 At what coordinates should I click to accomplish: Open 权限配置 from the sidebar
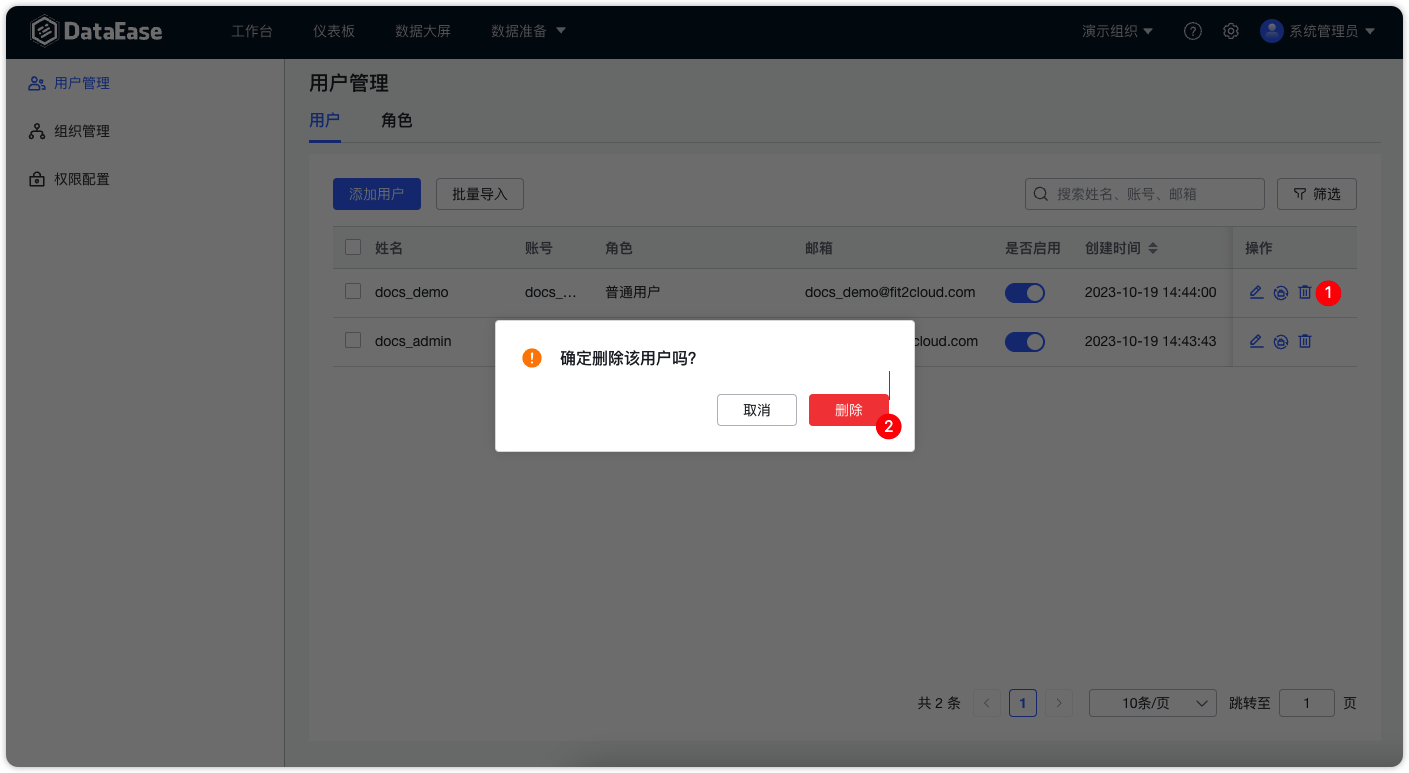coord(80,179)
